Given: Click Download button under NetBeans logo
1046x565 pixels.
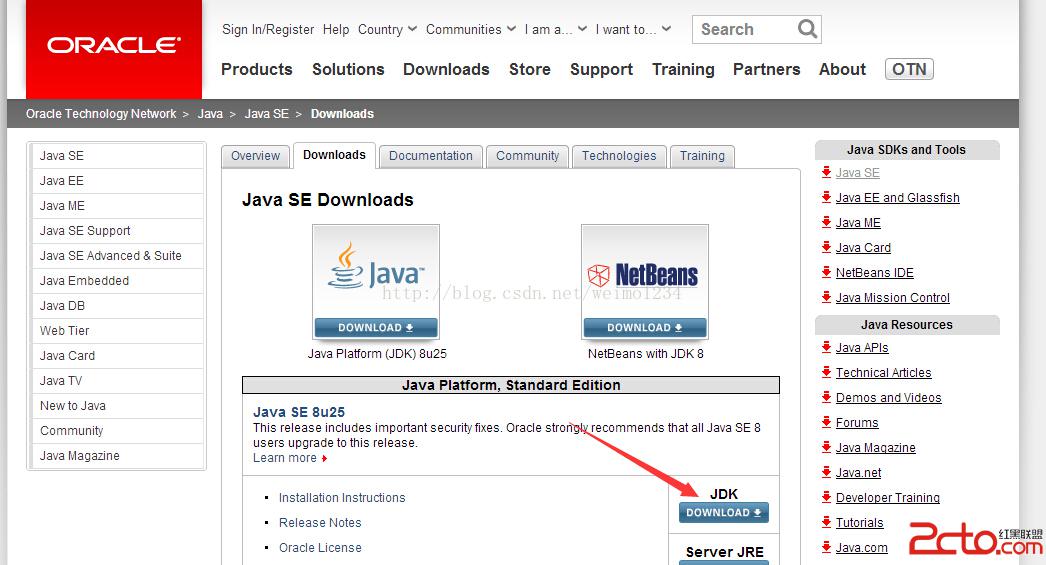Looking at the screenshot, I should (x=644, y=328).
